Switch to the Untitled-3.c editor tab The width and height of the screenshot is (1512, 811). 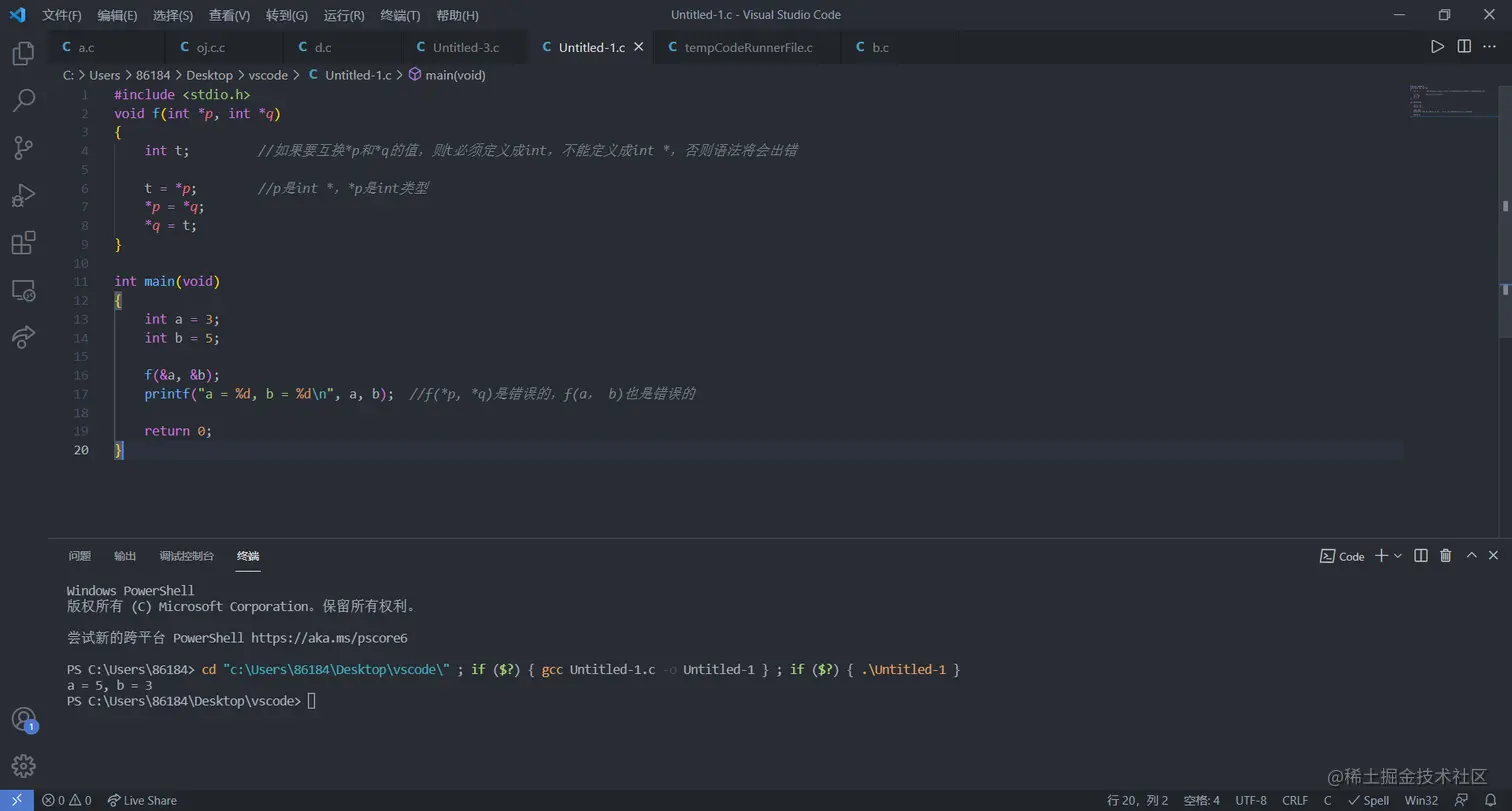pos(465,47)
